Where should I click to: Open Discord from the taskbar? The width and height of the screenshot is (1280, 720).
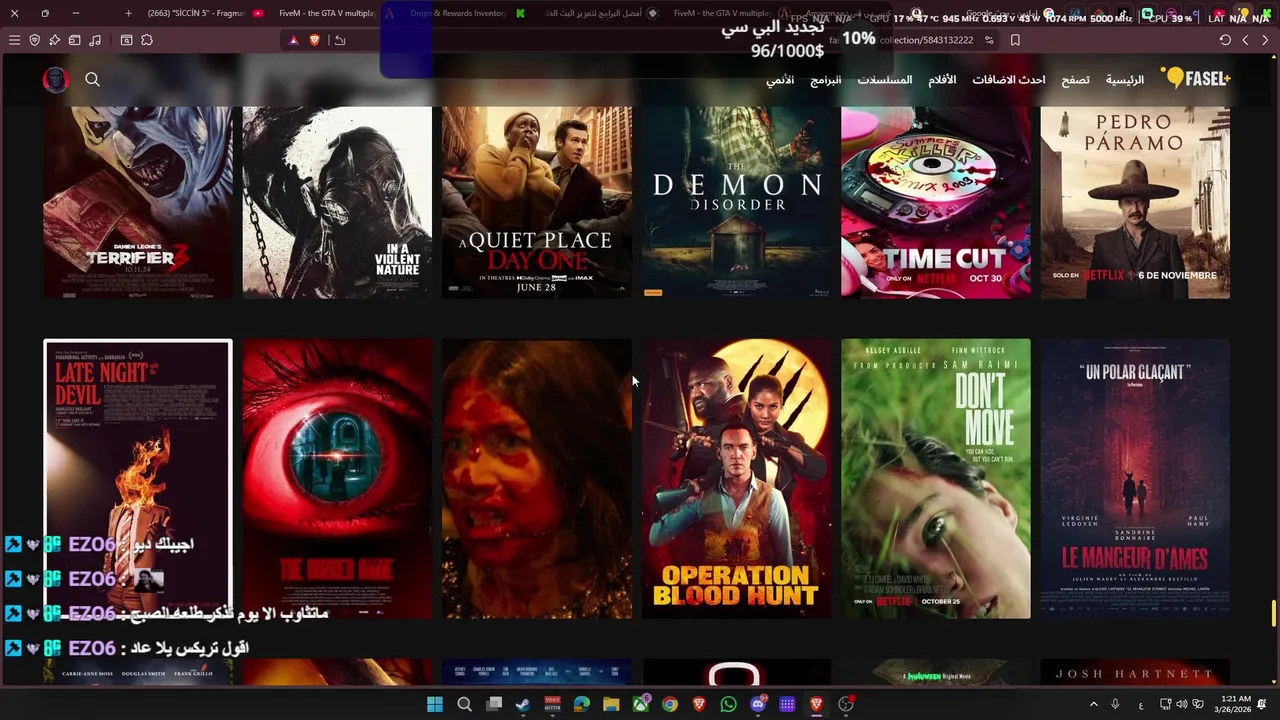(x=758, y=704)
